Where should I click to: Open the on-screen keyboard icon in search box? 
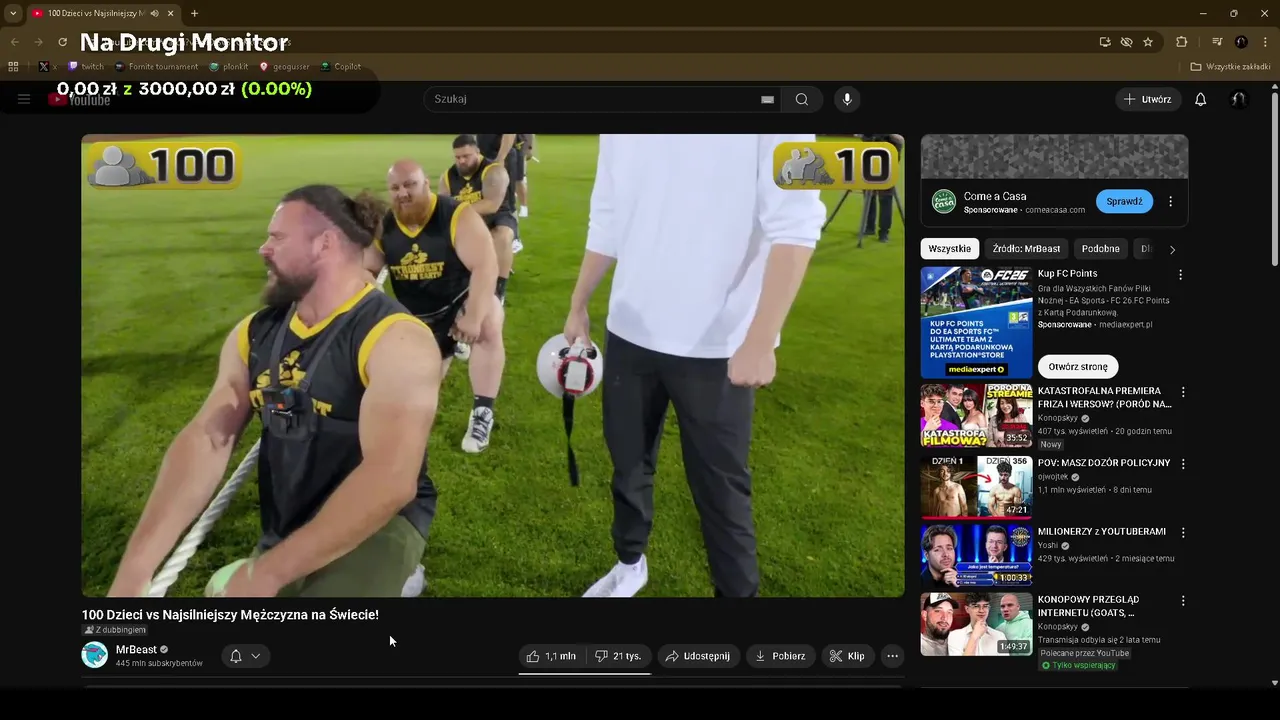coord(767,99)
